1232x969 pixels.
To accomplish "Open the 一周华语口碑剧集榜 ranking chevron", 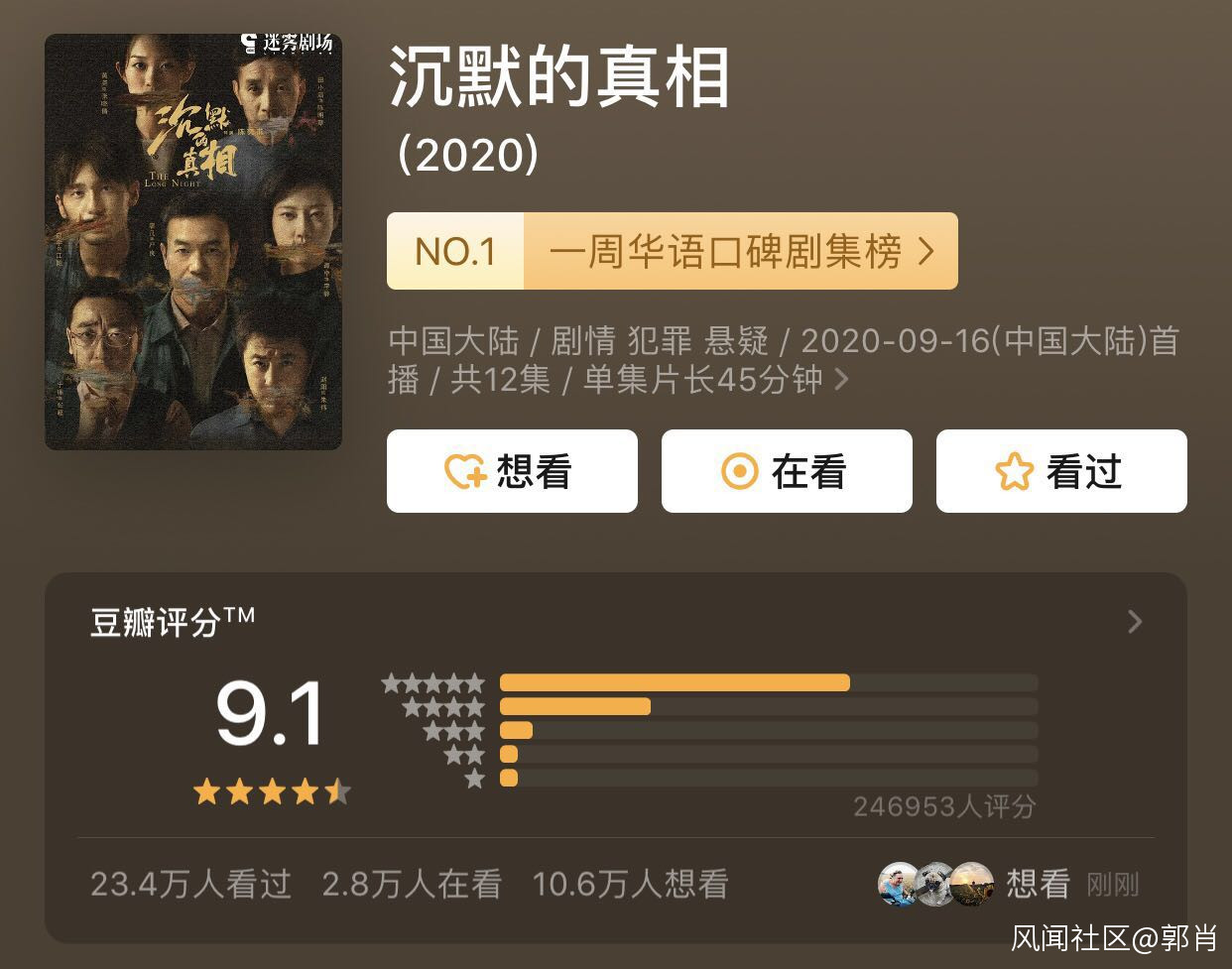I will [x=926, y=252].
